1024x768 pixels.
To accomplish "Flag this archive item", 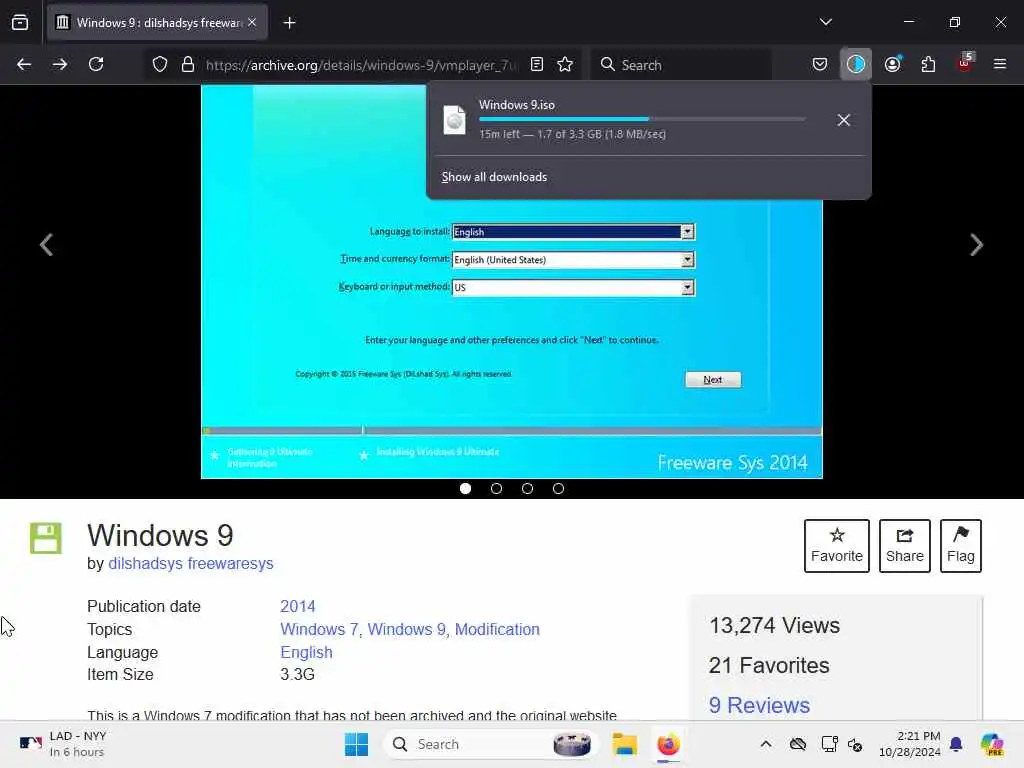I will (961, 546).
